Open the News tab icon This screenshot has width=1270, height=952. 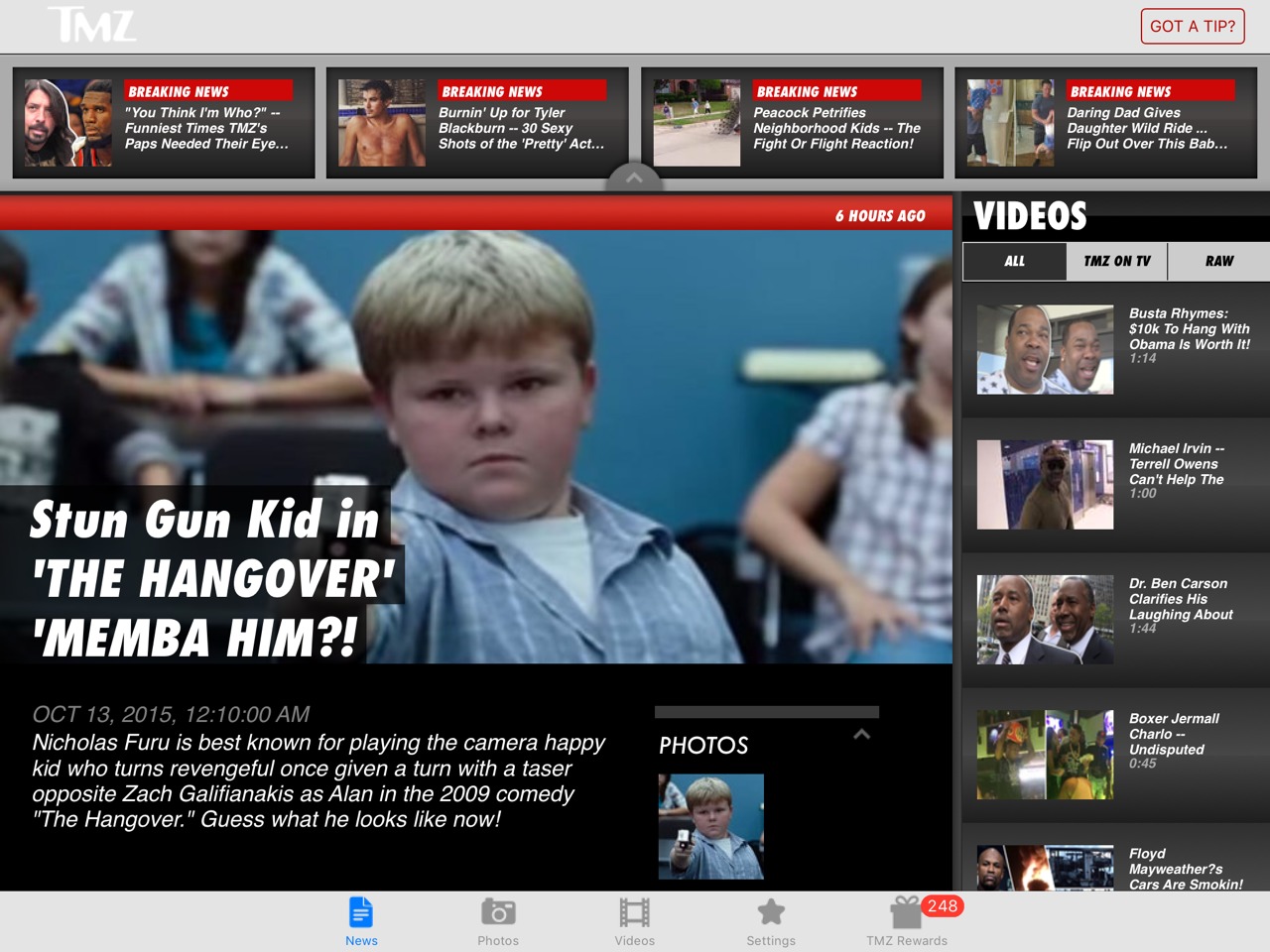[x=361, y=912]
